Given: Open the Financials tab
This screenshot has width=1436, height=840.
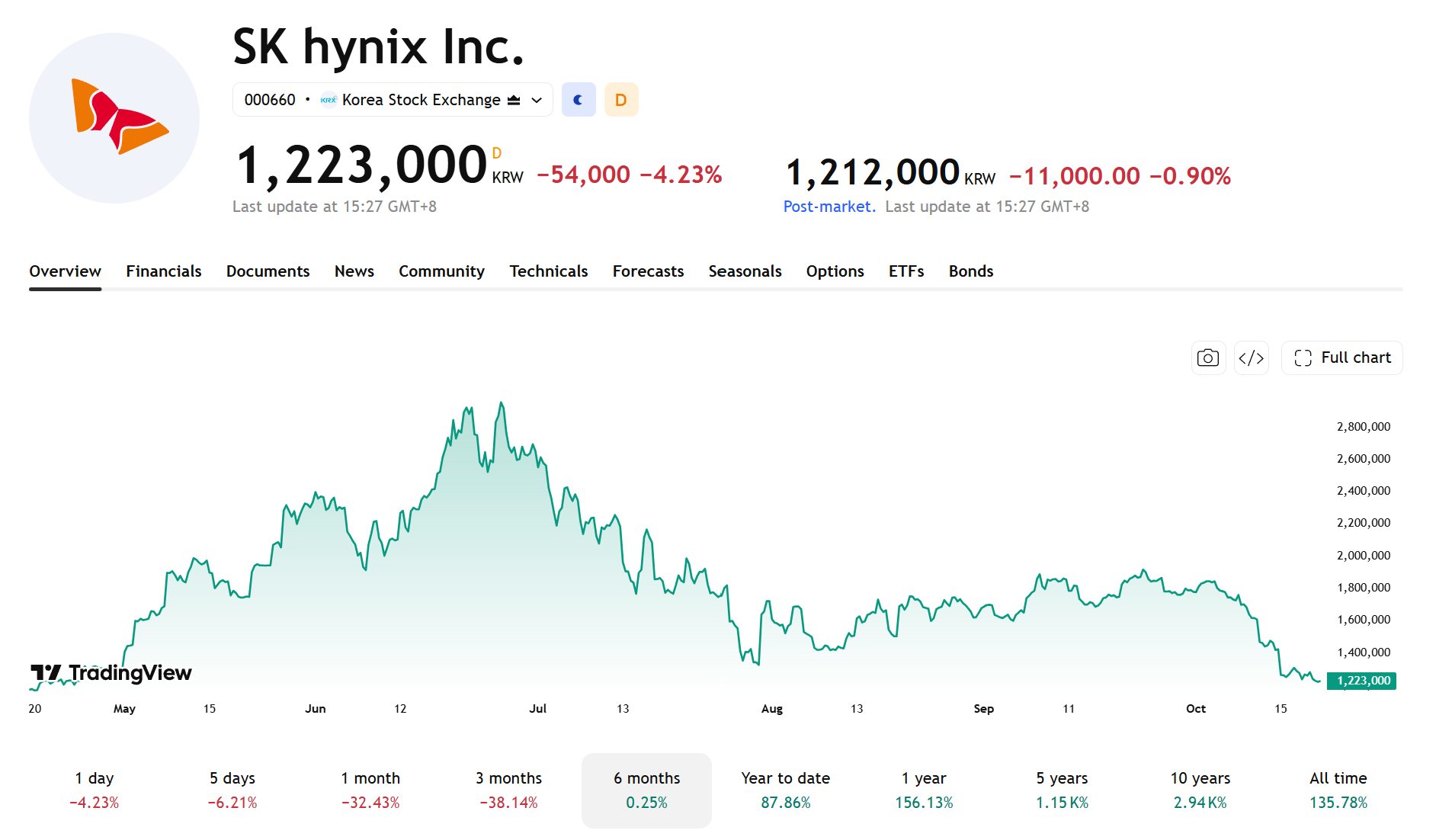Looking at the screenshot, I should (x=164, y=271).
